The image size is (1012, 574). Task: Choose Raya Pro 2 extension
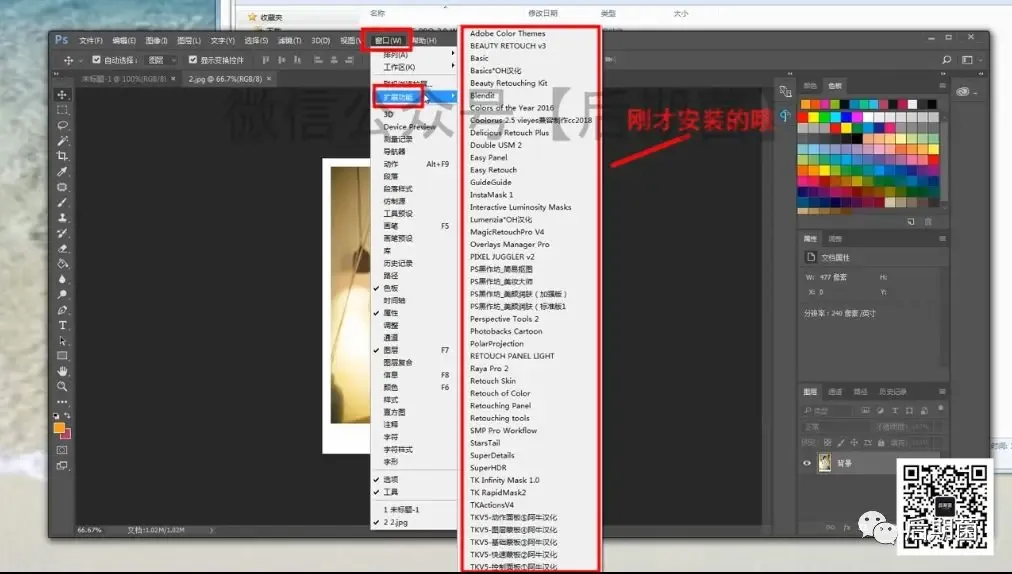pyautogui.click(x=489, y=368)
